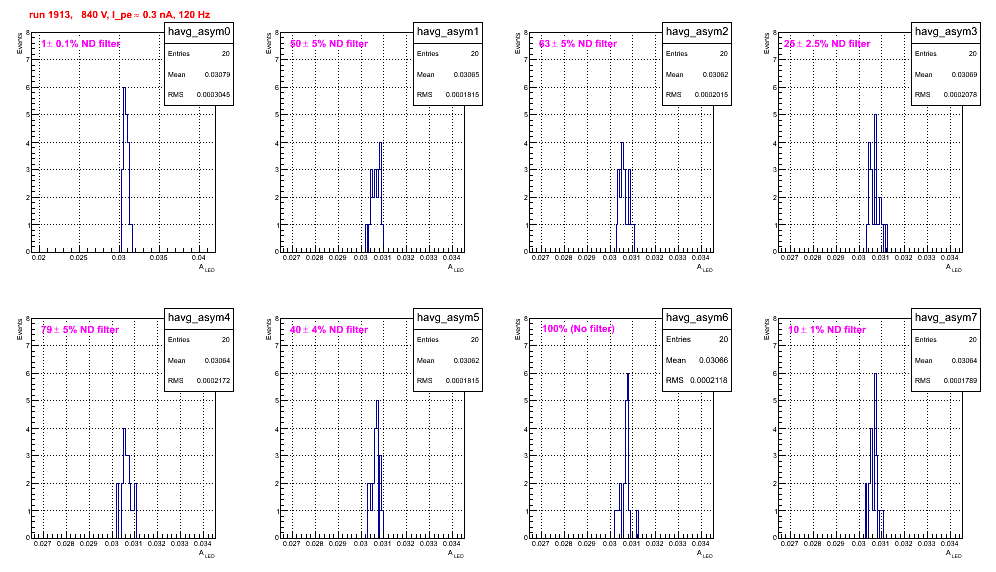The image size is (996, 572).
Task: Click the blue histogram in havg_asym4 plot
Action: click(126, 483)
